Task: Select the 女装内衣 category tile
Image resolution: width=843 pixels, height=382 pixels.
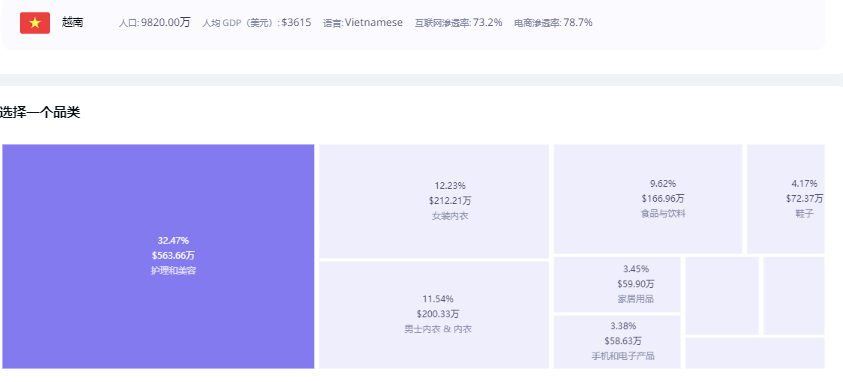Action: coord(434,201)
